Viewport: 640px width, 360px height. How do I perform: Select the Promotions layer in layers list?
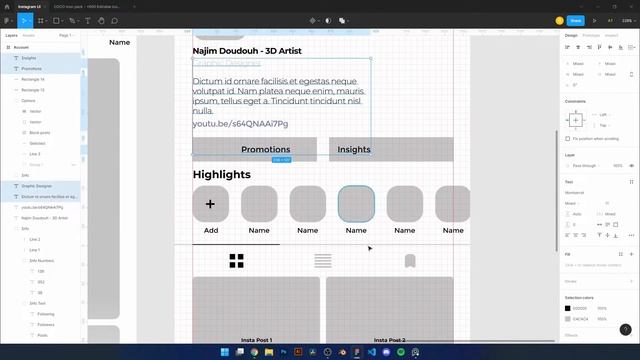(40, 69)
